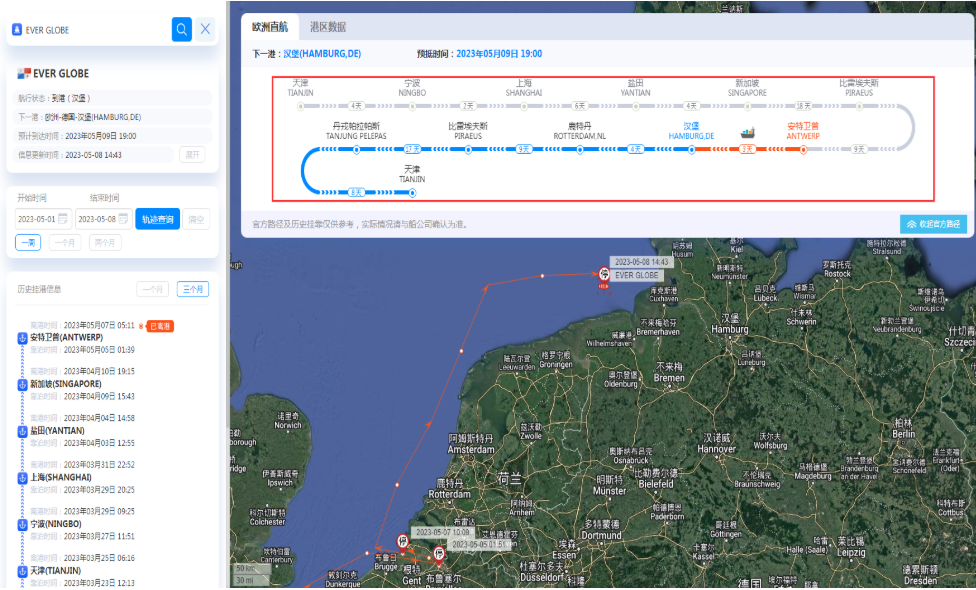Click the Antwerp anchor icon in history
The width and height of the screenshot is (976, 590).
(x=22, y=338)
